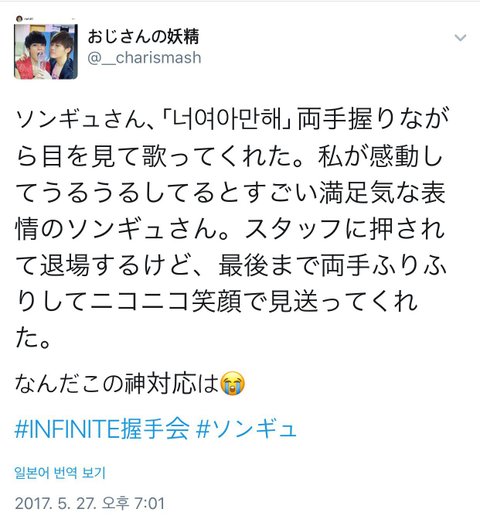The width and height of the screenshot is (480, 526).
Task: Click the tiny username next to small avatar
Action: pyautogui.click(x=28, y=18)
